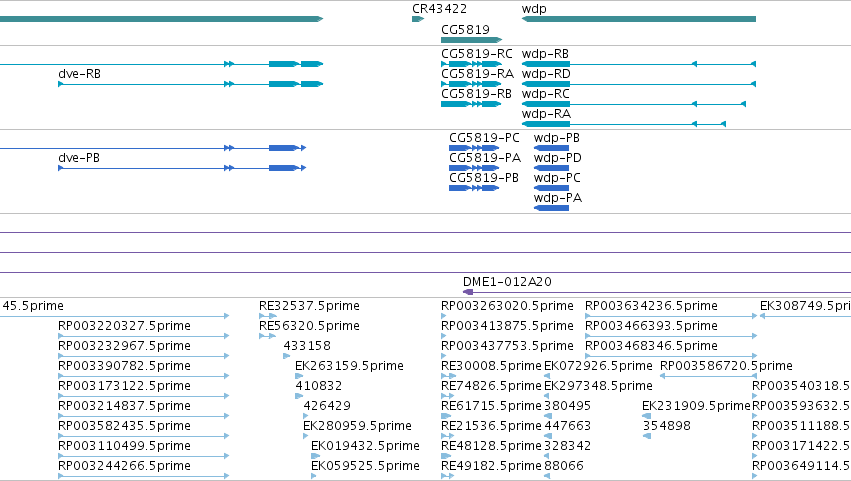This screenshot has height=481, width=851.
Task: Select transcript wdp-RA label
Action: pyautogui.click(x=546, y=114)
